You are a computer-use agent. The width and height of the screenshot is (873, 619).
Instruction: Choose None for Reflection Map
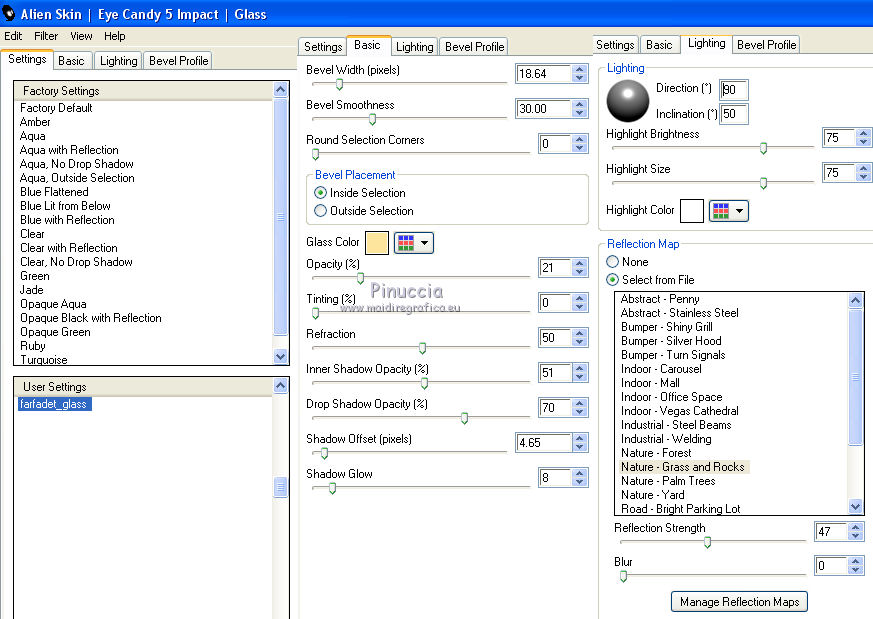point(627,262)
